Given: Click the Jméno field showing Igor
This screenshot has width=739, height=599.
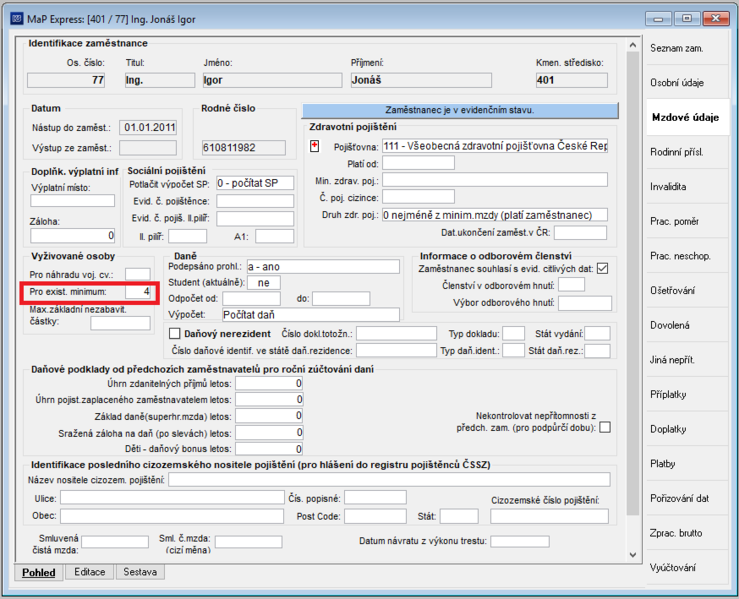Looking at the screenshot, I should point(272,80).
